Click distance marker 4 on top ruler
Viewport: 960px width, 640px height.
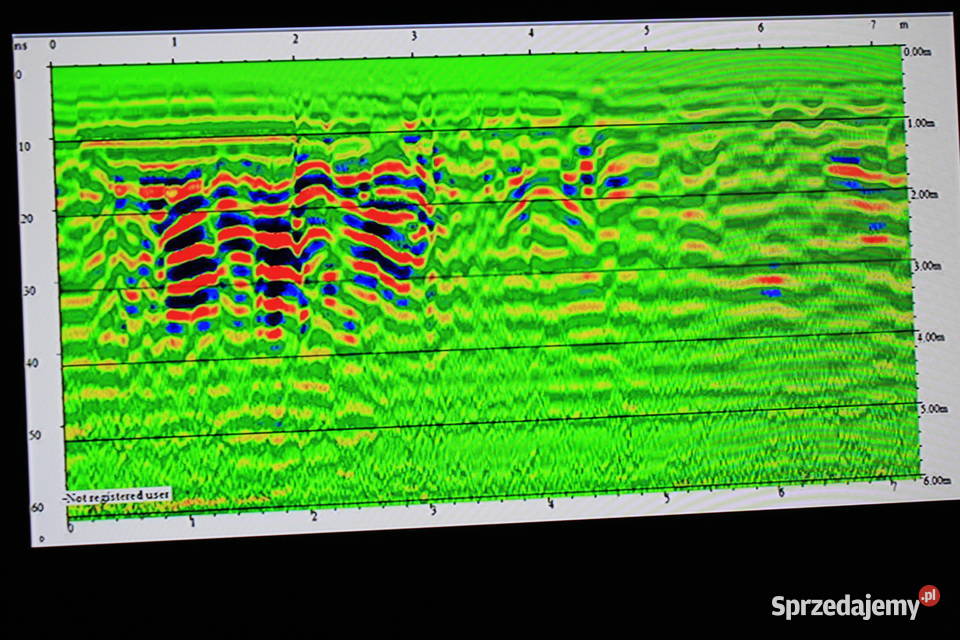pyautogui.click(x=531, y=32)
